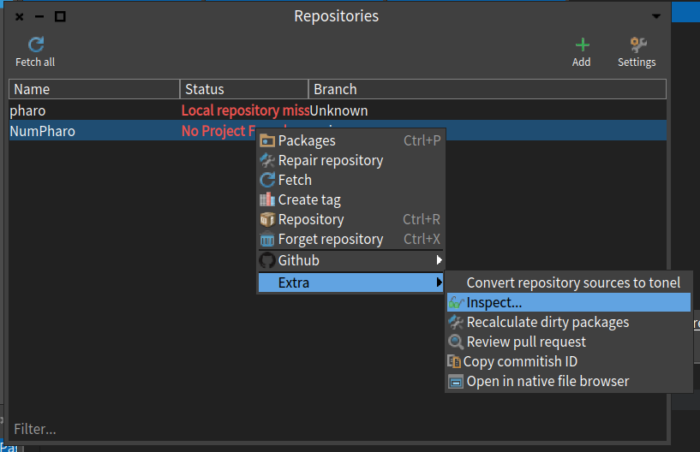
Task: Focus the Filter... input field
Action: 338,429
